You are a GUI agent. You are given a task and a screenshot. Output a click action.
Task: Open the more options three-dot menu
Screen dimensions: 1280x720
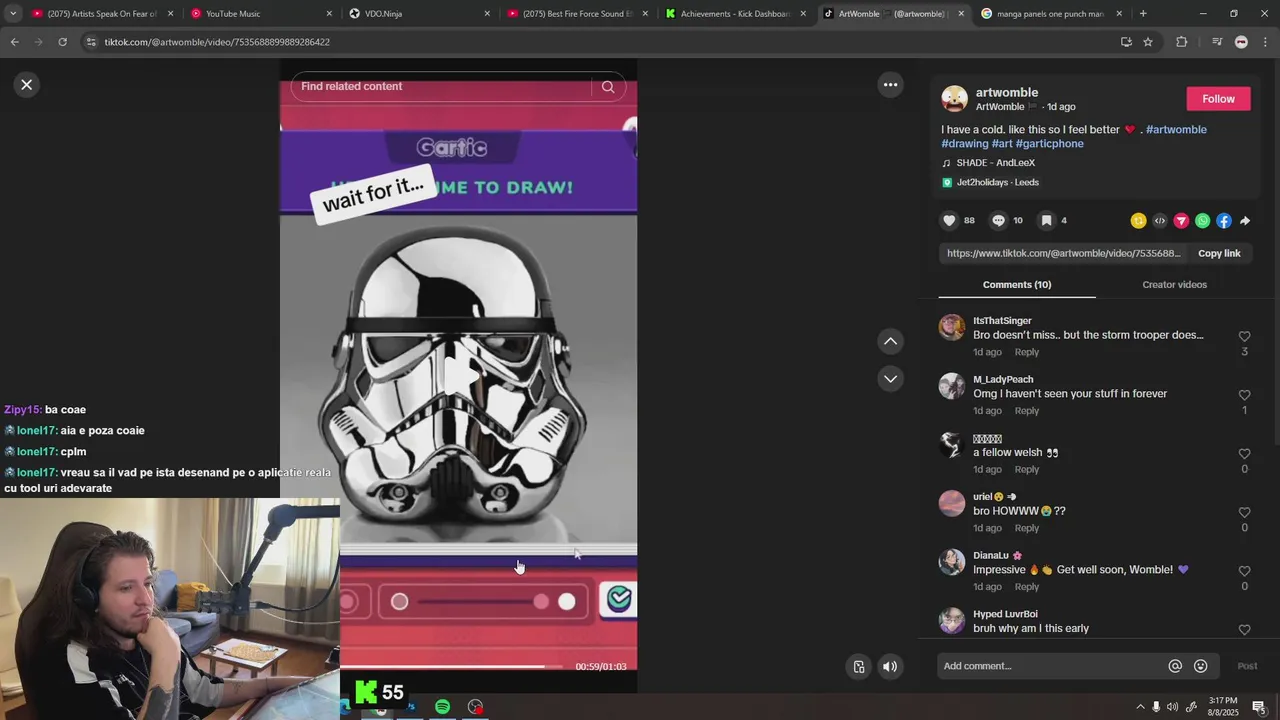(890, 85)
